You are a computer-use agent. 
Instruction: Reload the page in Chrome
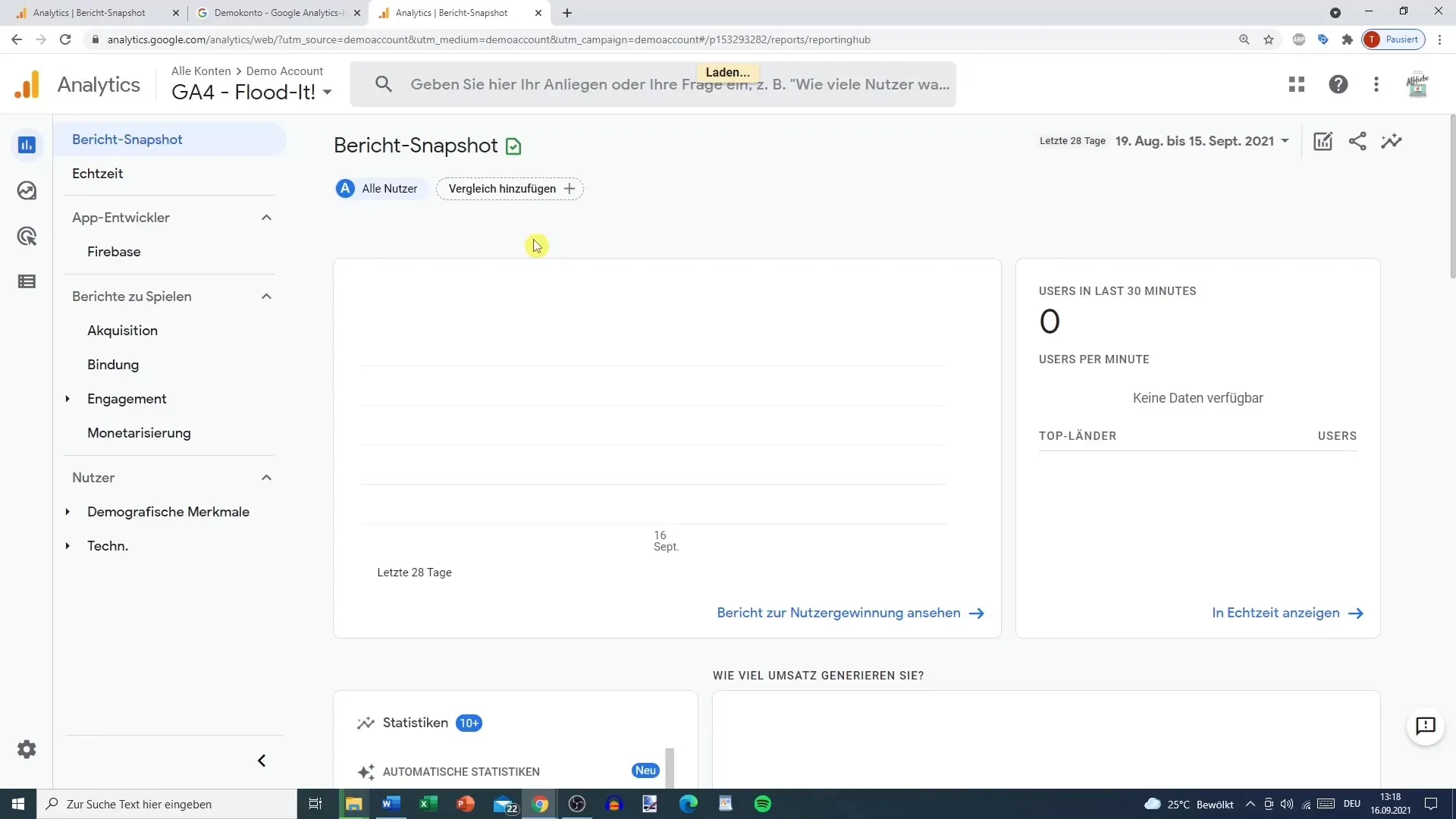point(65,39)
